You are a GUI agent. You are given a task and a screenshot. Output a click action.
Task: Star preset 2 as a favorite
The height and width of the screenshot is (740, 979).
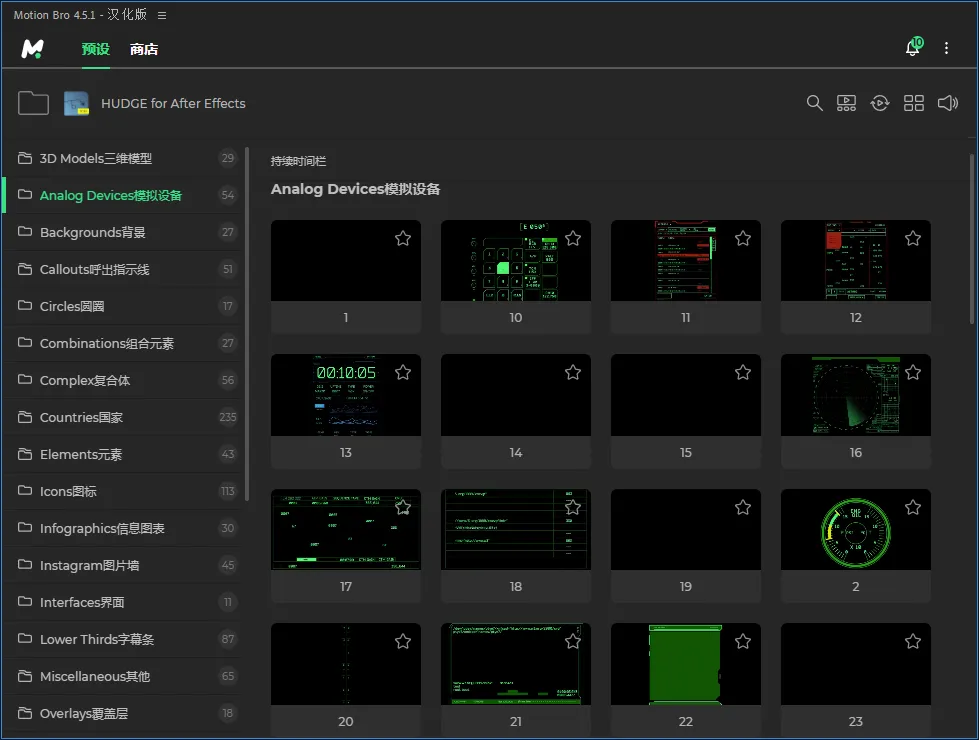pyautogui.click(x=913, y=507)
